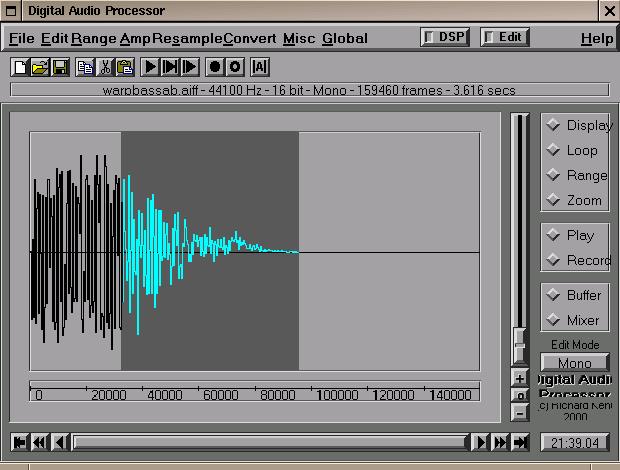Click the Copy toolbar icon
The image size is (620, 470).
(85, 67)
